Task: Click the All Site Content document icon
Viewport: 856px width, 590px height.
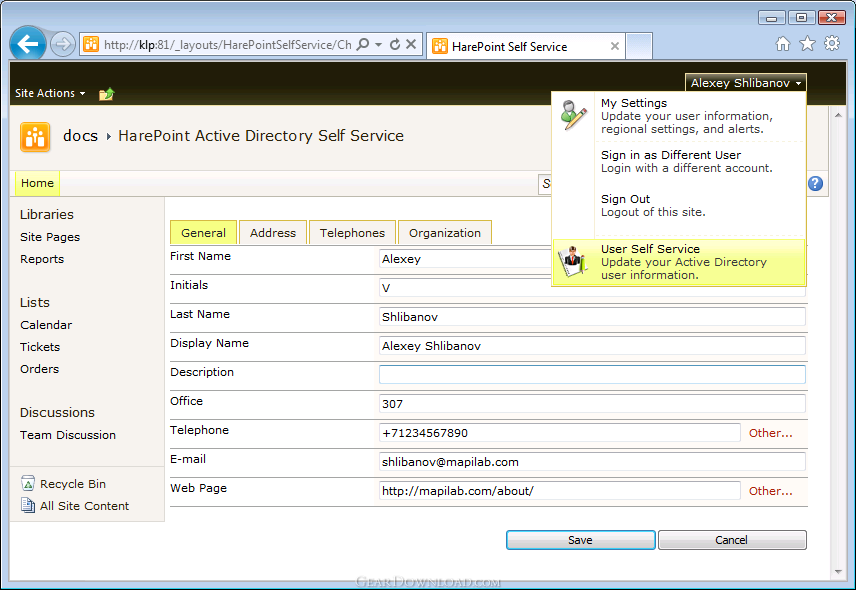Action: tap(28, 505)
